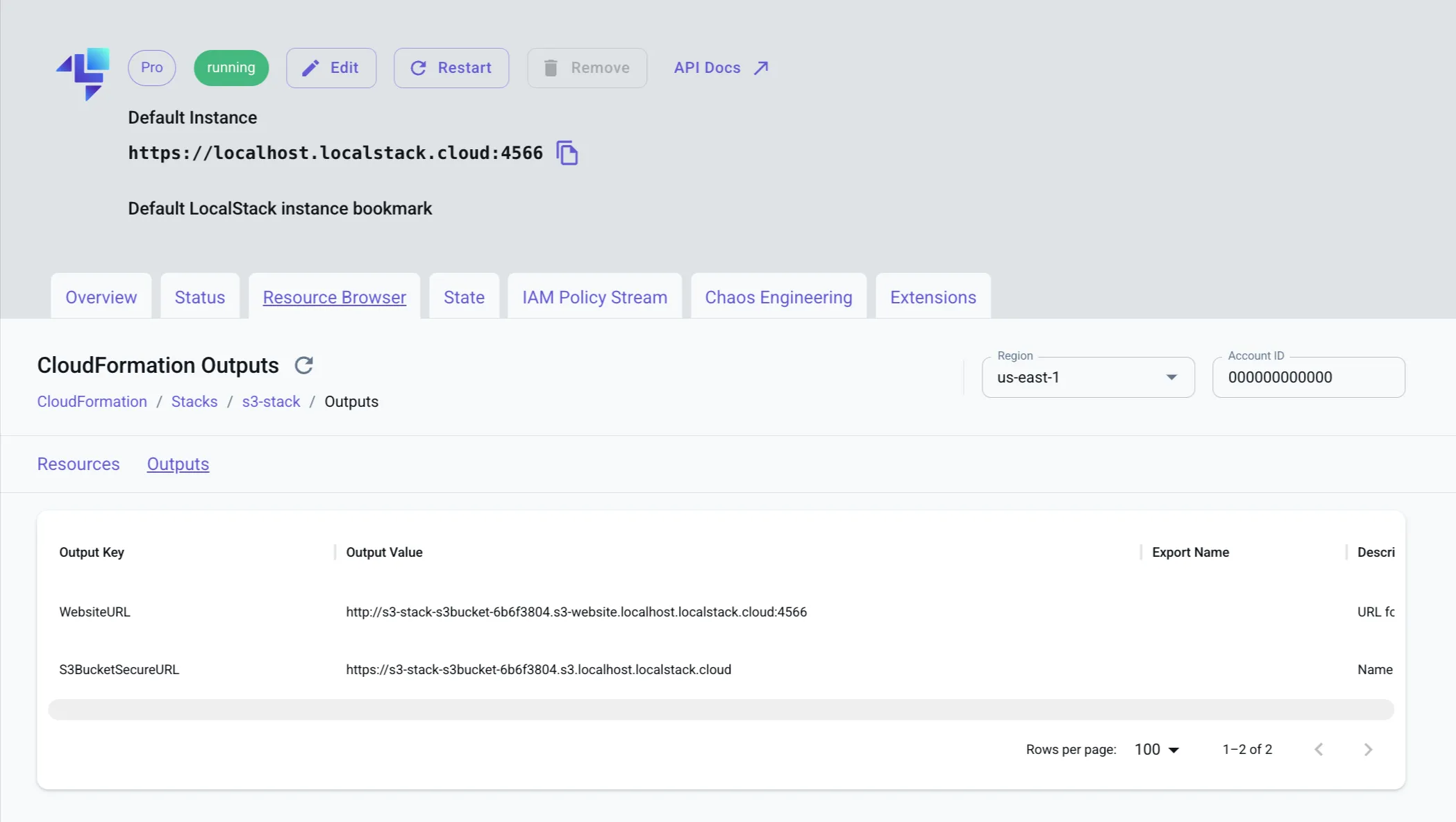Open the Region dropdown
This screenshot has height=822, width=1456.
pos(1087,377)
